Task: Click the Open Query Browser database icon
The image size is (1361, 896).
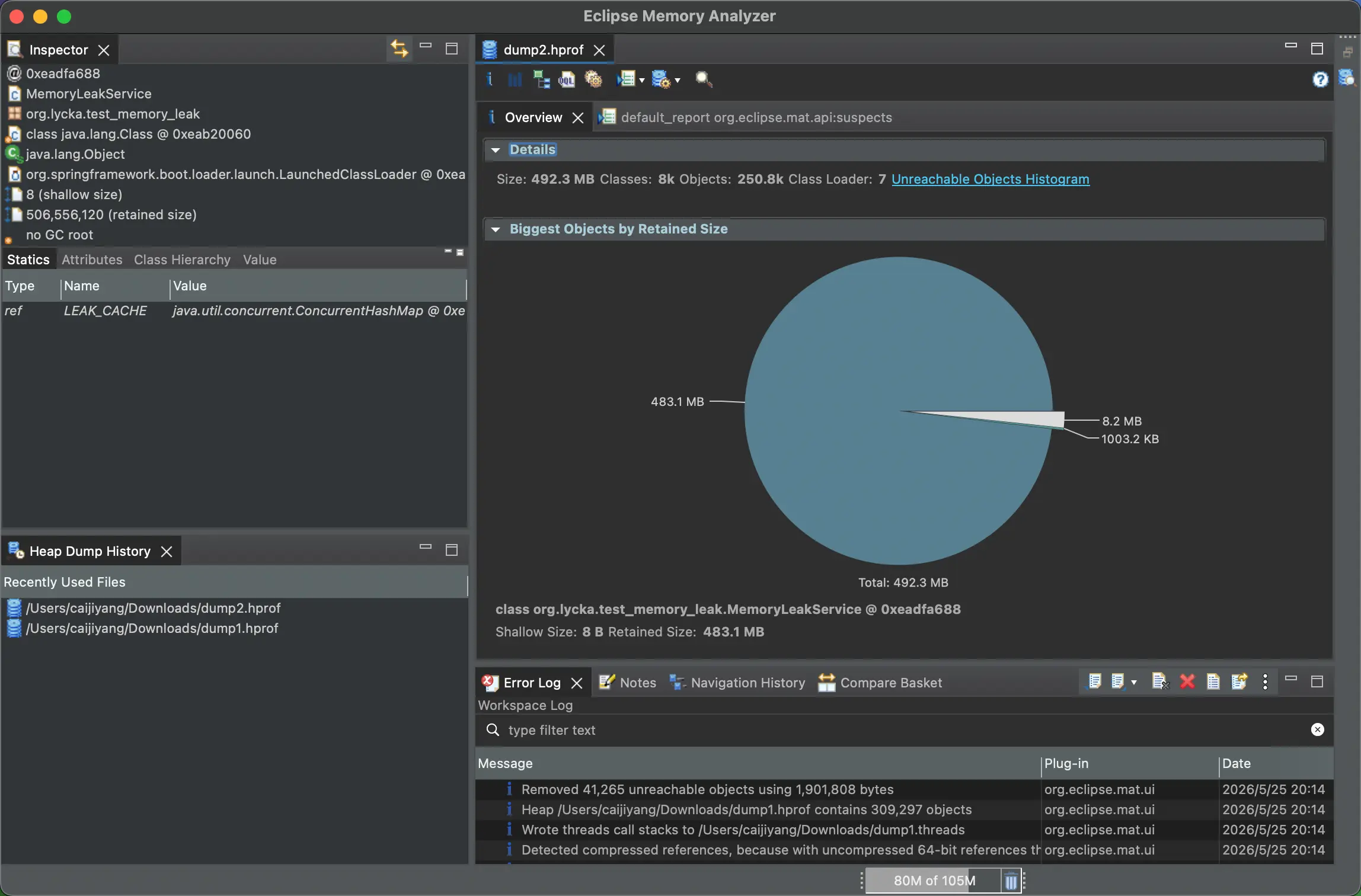Action: point(660,79)
